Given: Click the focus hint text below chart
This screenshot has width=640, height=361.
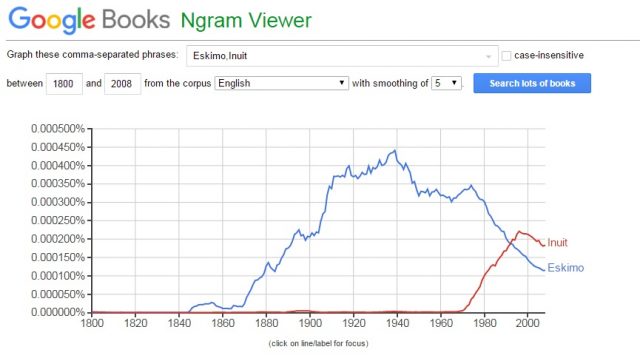Looking at the screenshot, I should coord(318,343).
